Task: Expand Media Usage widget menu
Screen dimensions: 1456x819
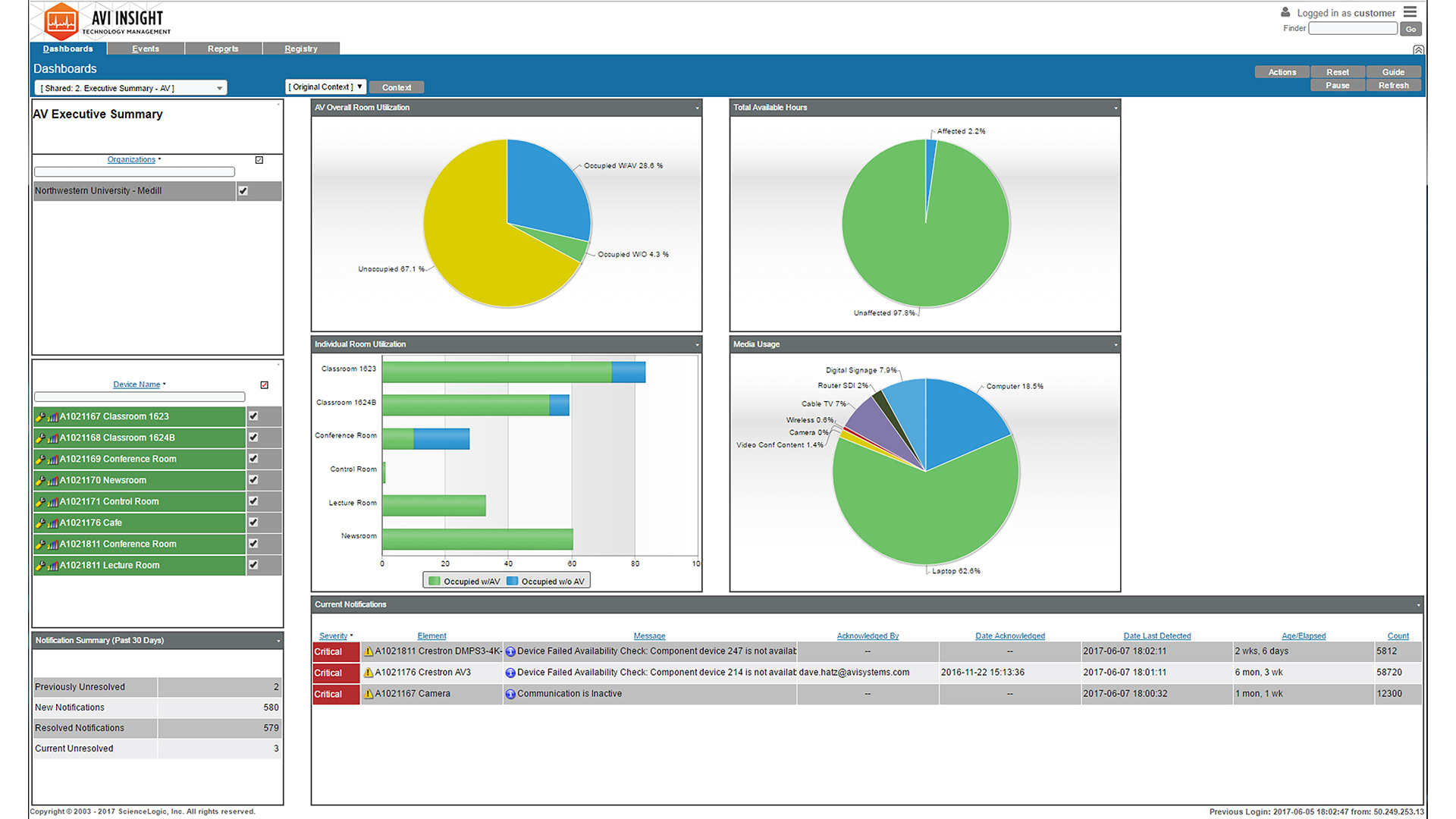Action: 1116,344
